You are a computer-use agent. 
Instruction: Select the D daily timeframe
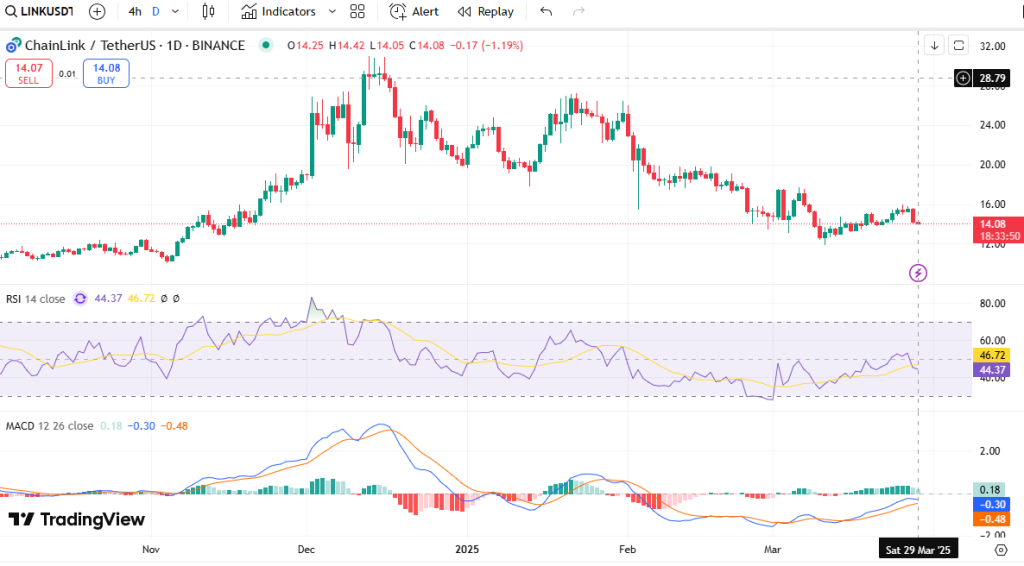click(x=155, y=11)
